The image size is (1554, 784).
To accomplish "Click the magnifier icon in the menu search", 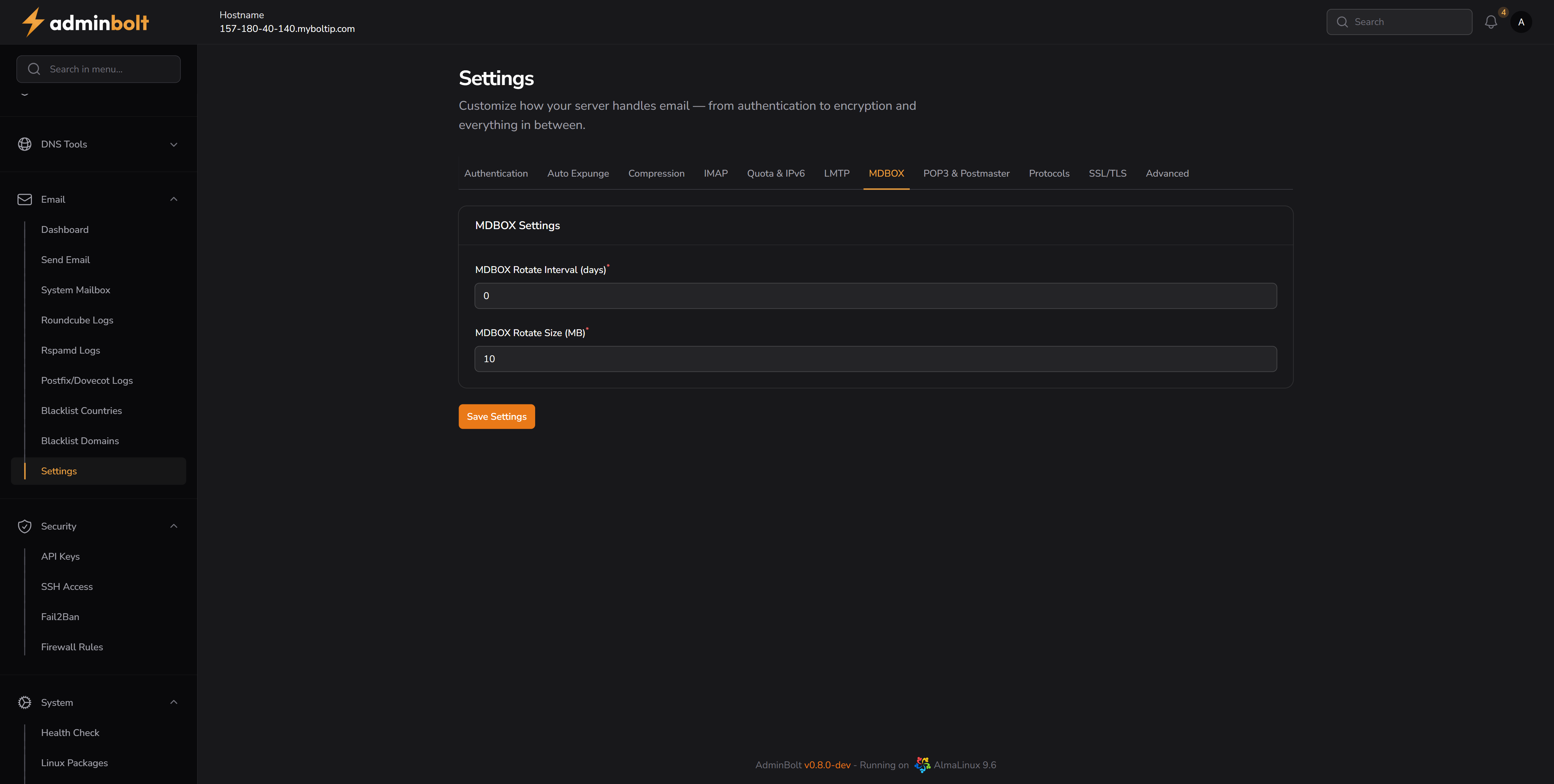I will point(34,69).
